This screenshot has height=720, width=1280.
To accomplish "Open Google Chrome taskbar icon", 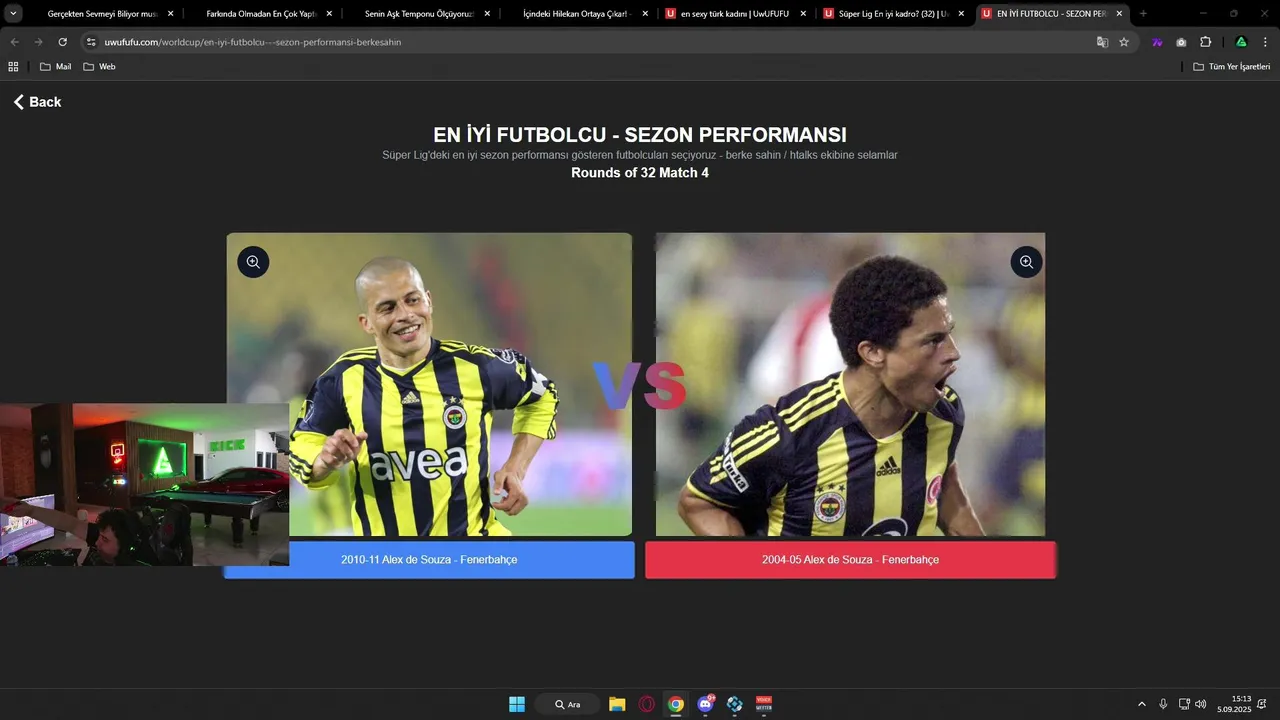I will (x=676, y=704).
